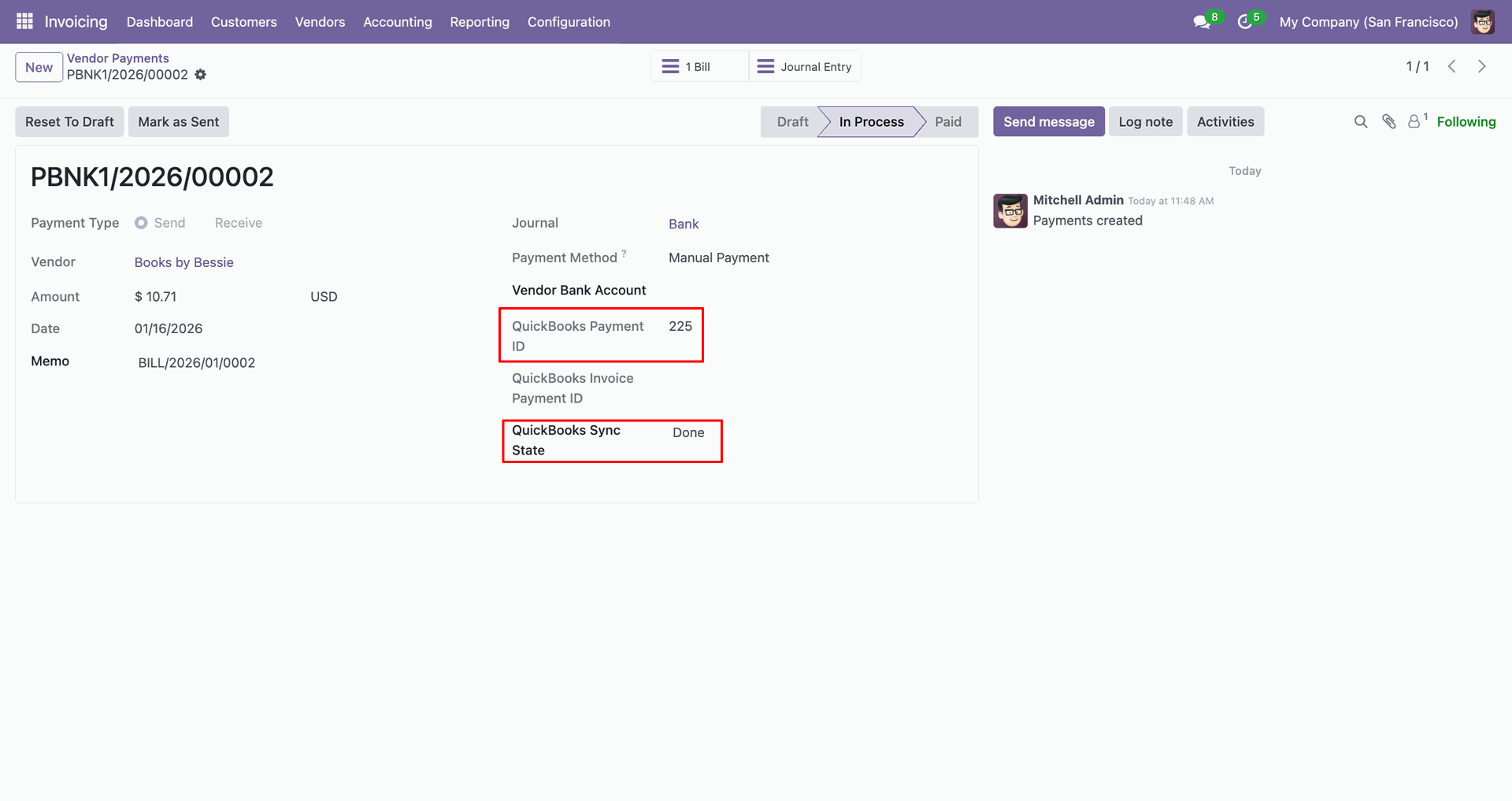The height and width of the screenshot is (801, 1512).
Task: Open the Accounting menu
Action: 397,22
